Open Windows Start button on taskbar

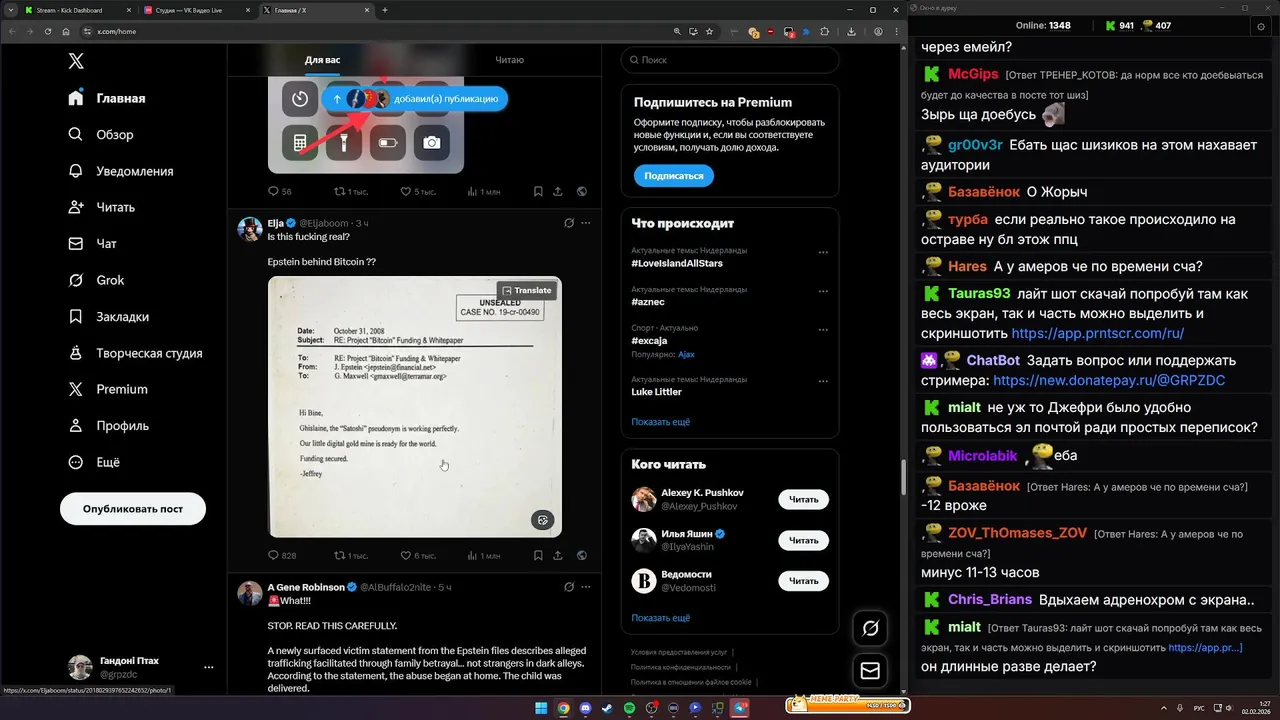[x=541, y=708]
